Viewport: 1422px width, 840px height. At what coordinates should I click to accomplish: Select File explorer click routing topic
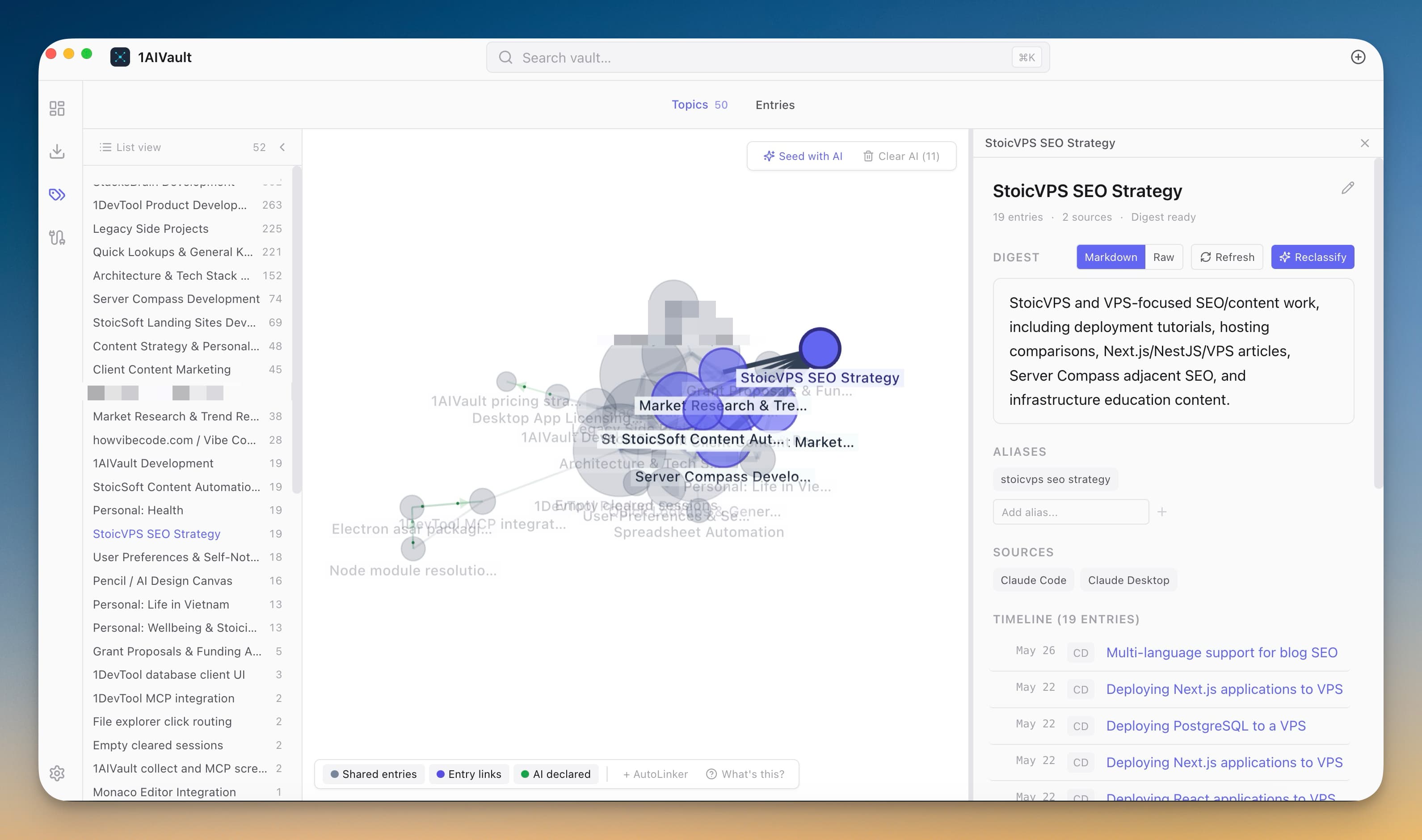pos(187,722)
